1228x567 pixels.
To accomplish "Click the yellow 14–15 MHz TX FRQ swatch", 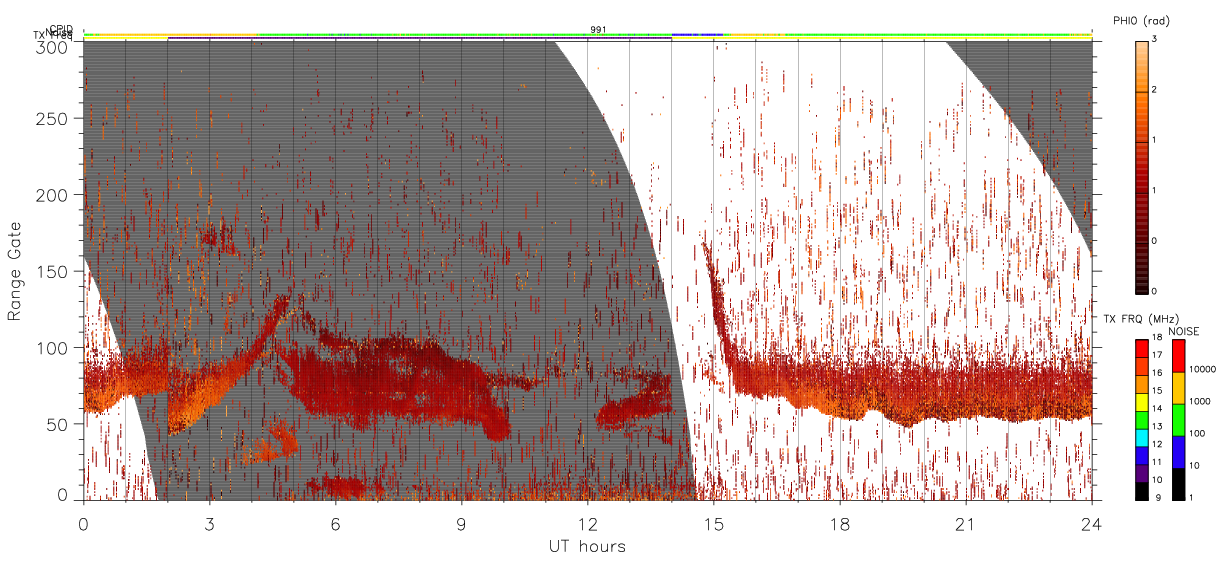I will click(1141, 402).
